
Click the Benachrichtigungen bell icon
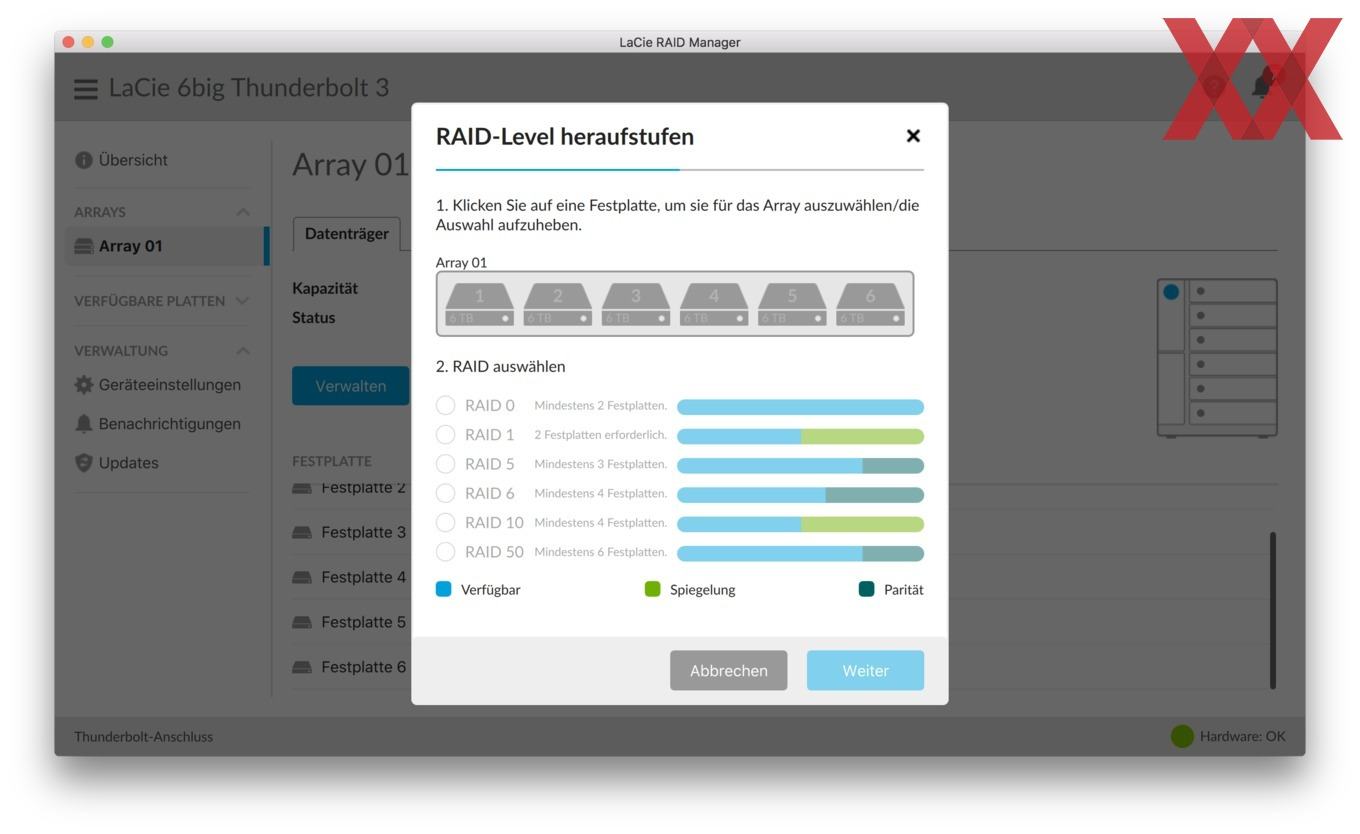84,424
